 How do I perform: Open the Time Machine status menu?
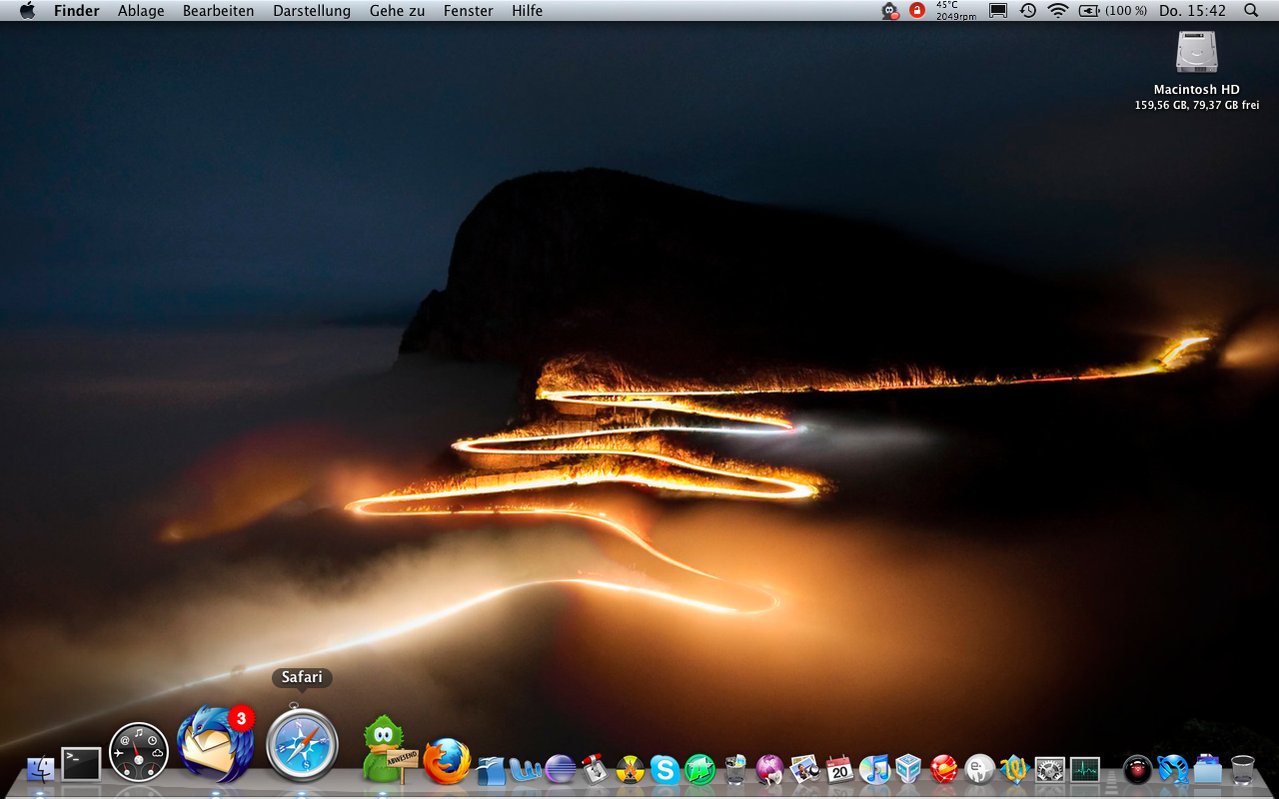point(1028,11)
